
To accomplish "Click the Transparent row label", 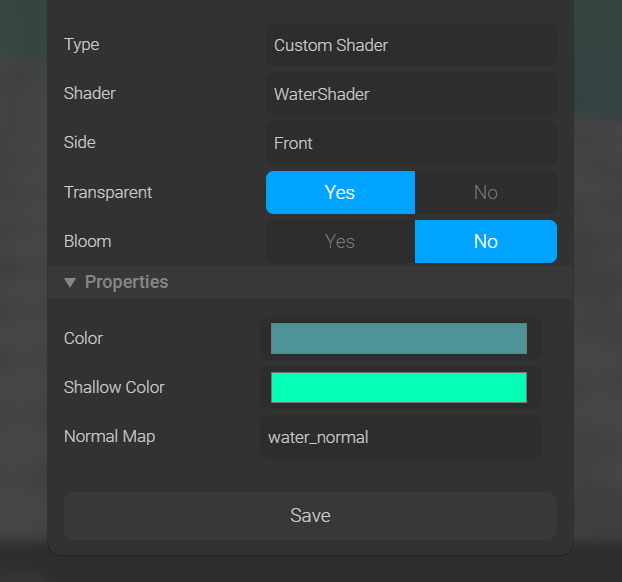I will (108, 192).
